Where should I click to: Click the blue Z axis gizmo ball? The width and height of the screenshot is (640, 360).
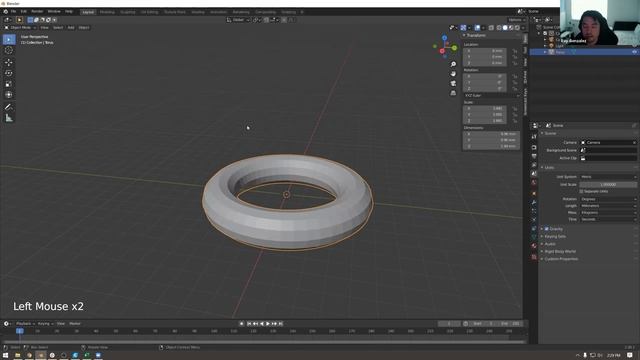pos(444,38)
